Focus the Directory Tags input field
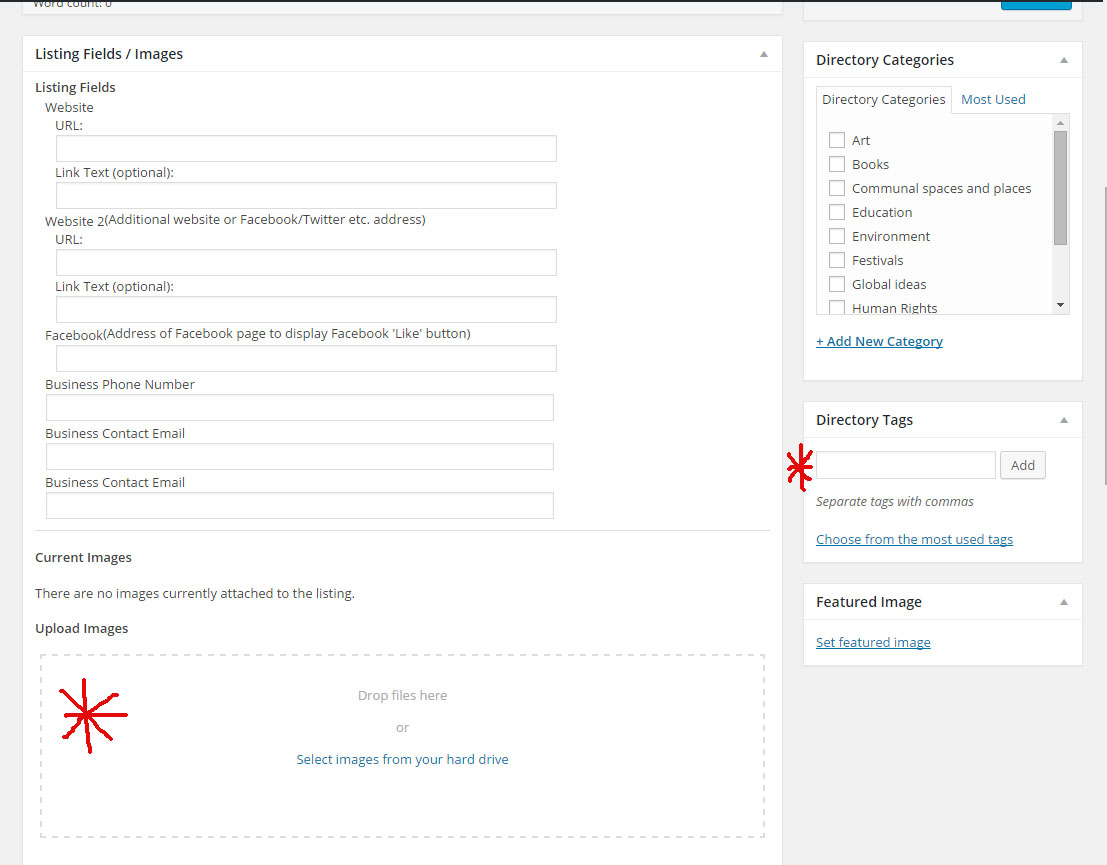The height and width of the screenshot is (865, 1107). click(905, 465)
